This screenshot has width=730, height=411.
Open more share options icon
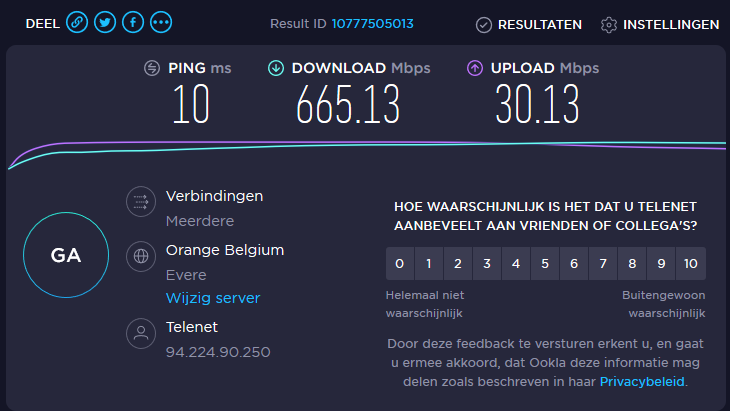click(161, 22)
